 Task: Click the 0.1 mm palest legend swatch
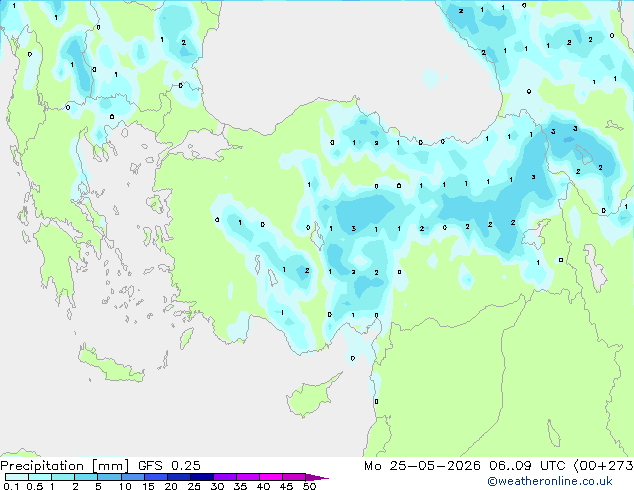(x=17, y=477)
